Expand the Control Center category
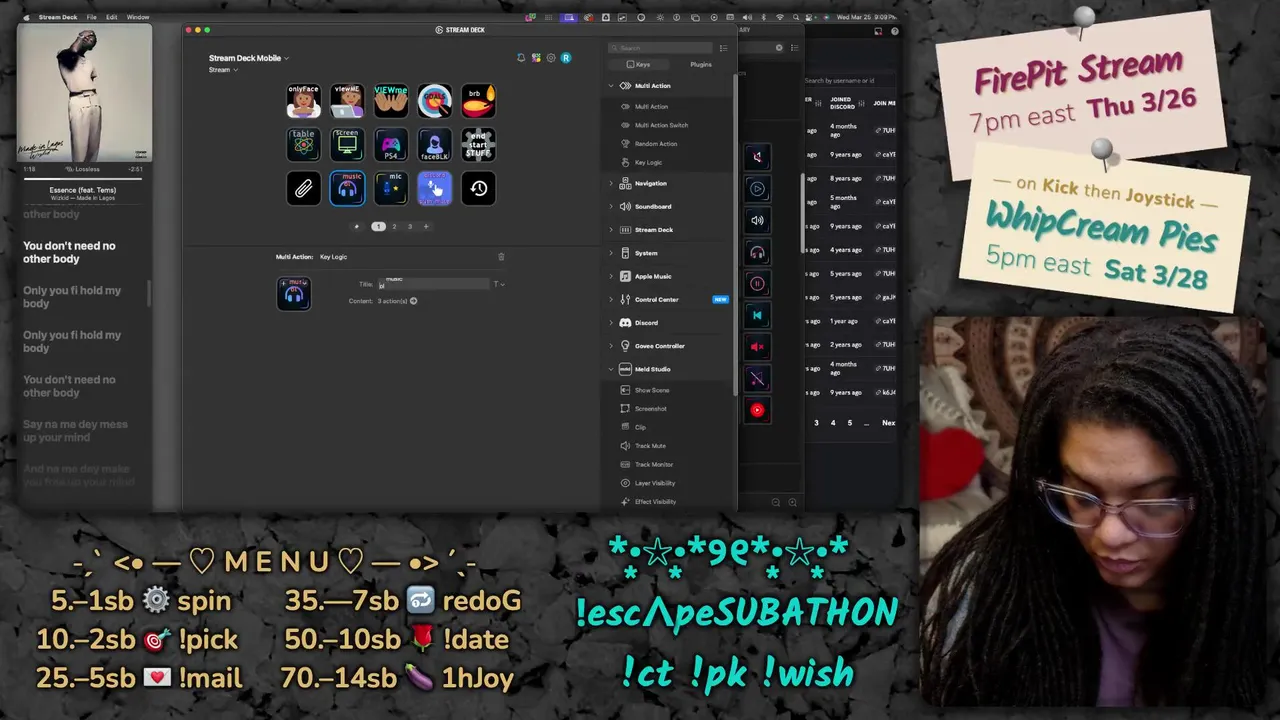 611,299
